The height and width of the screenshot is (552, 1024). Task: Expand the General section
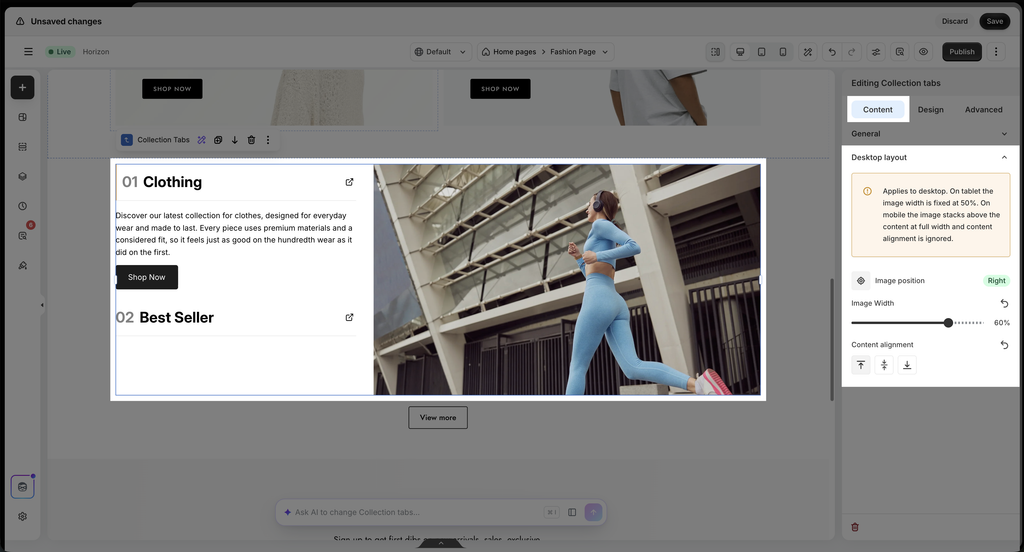coord(931,134)
